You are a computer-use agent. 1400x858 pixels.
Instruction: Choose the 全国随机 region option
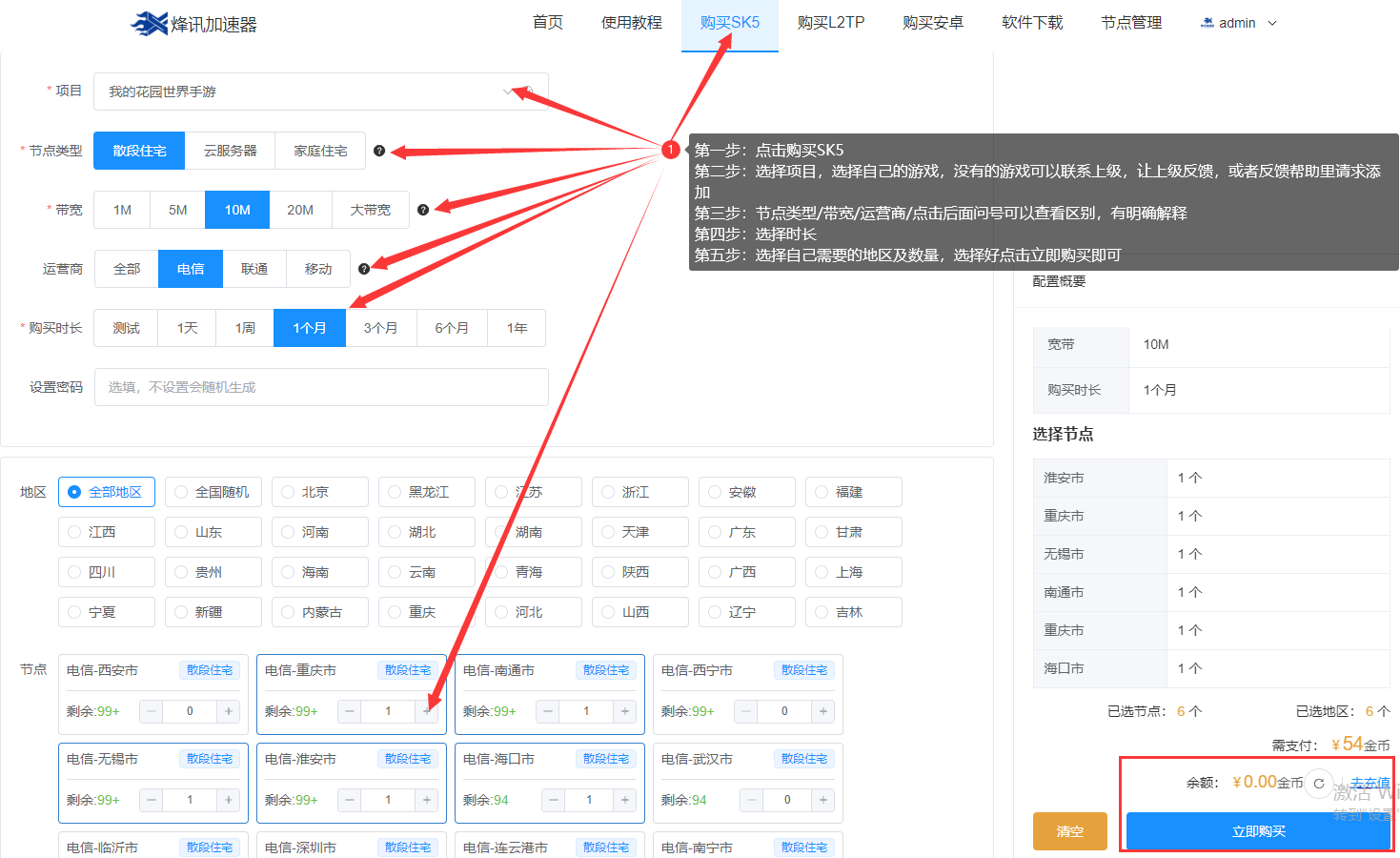[213, 492]
